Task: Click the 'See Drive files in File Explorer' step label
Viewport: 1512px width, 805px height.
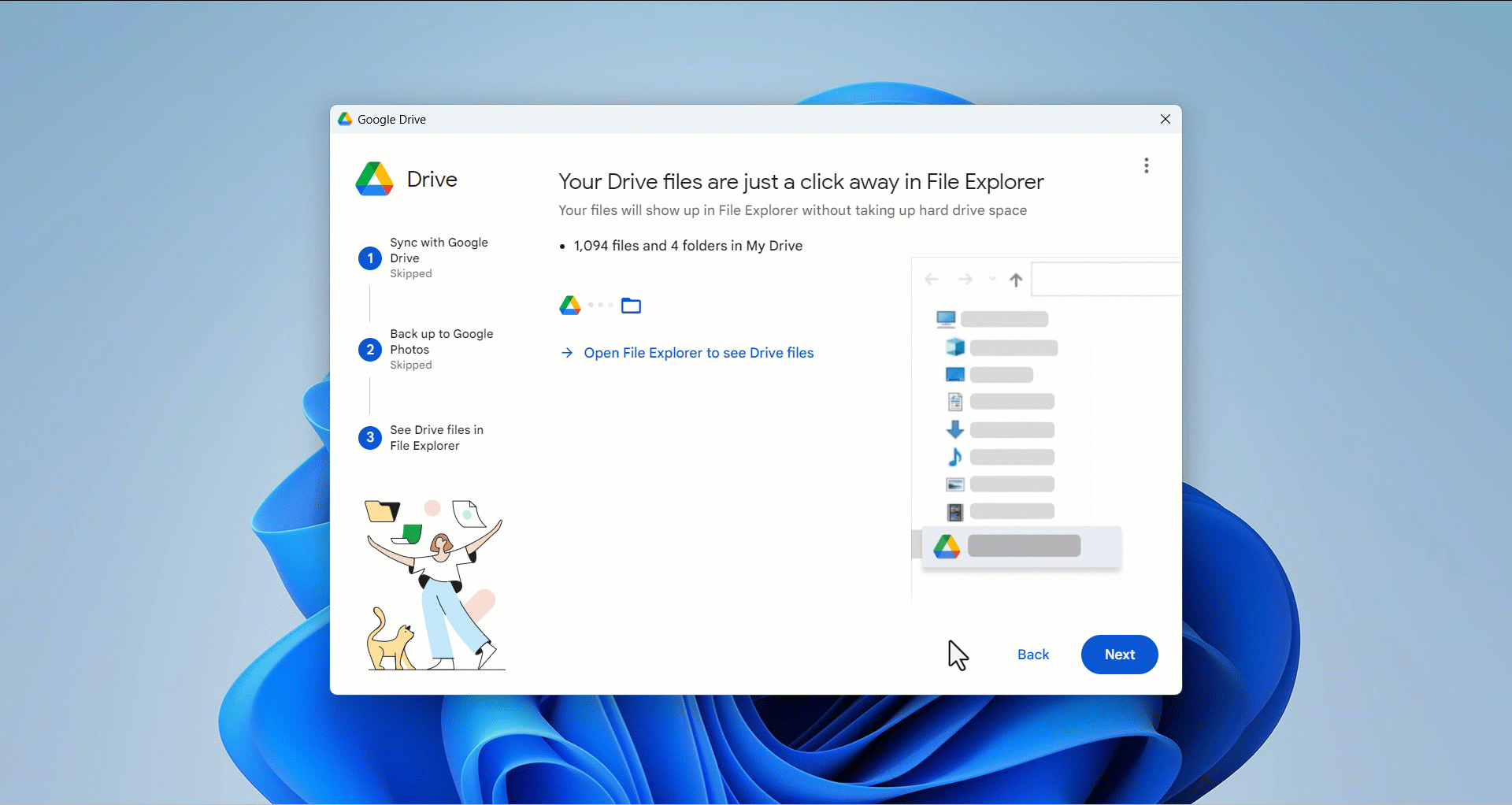Action: 436,438
